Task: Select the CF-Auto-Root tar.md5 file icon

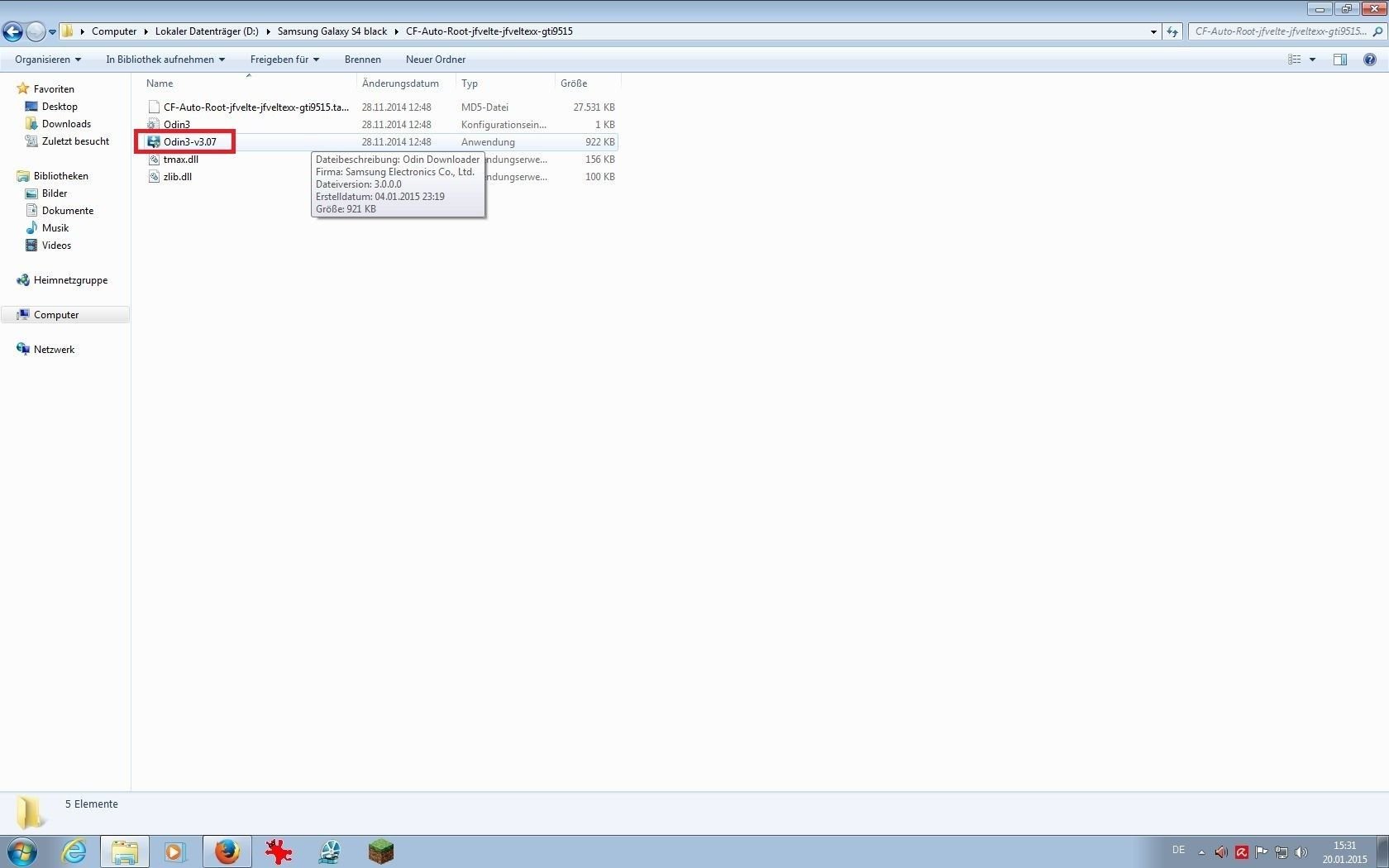Action: coord(153,107)
